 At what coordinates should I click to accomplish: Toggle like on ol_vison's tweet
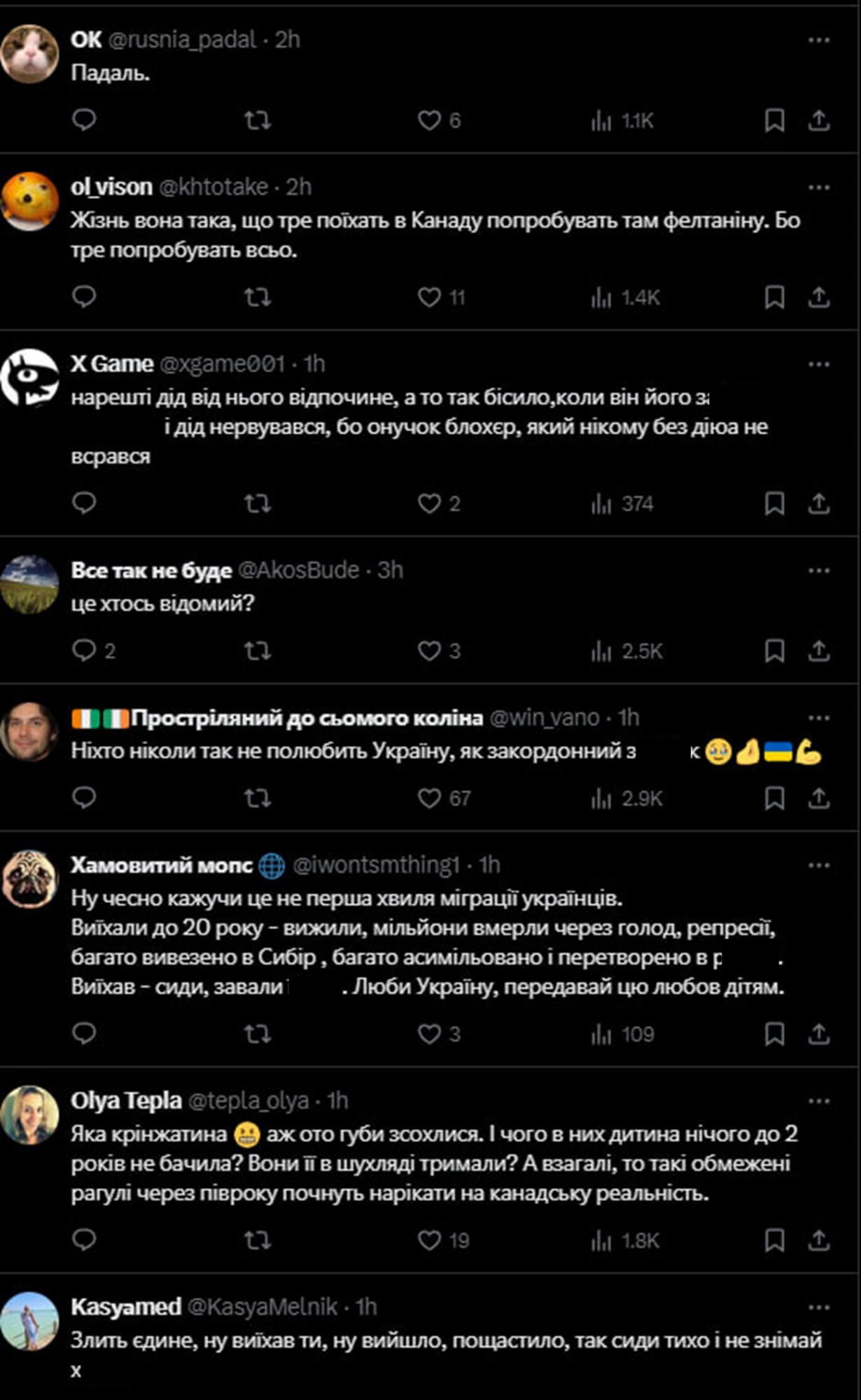tap(430, 298)
